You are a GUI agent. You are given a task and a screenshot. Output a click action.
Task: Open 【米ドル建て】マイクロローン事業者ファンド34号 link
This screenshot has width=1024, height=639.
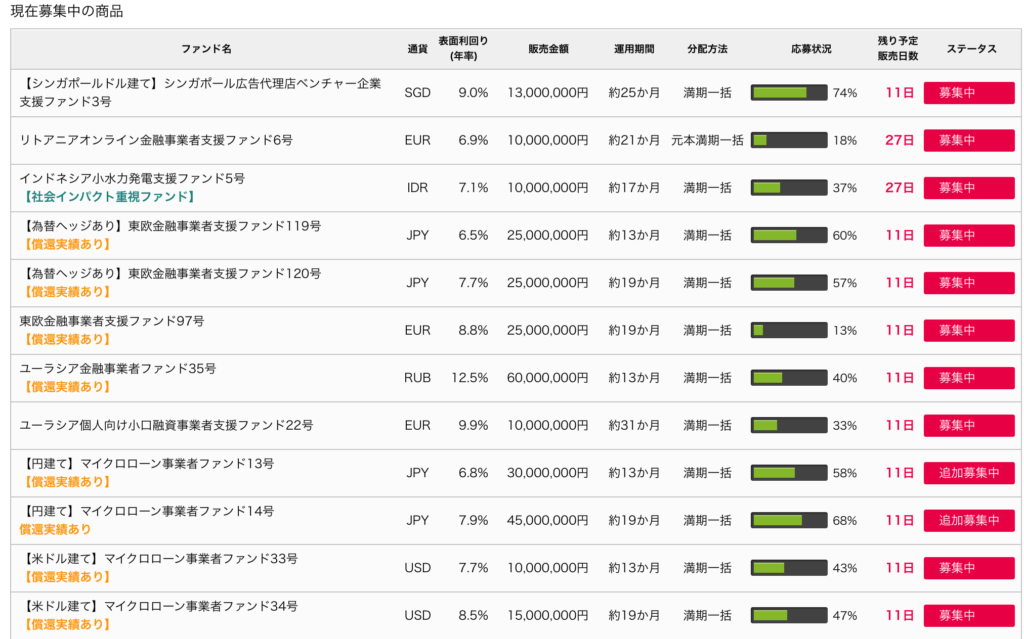[159, 606]
